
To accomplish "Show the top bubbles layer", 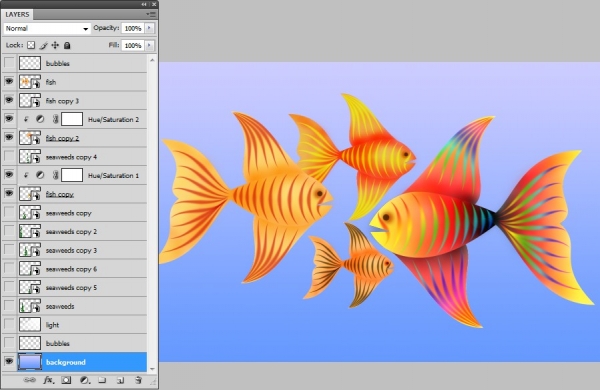I will [x=9, y=63].
